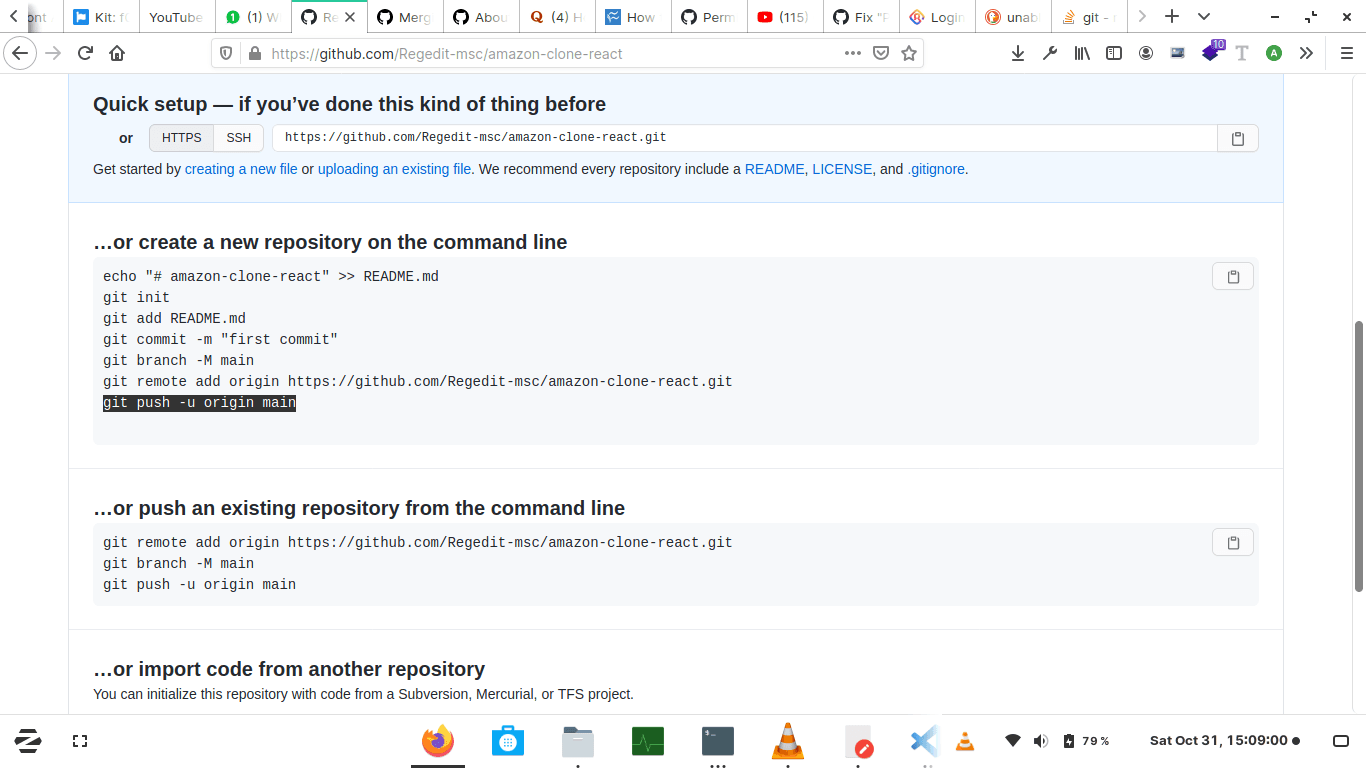Image resolution: width=1366 pixels, height=768 pixels.
Task: Open the Firefox downloads panel
Action: (x=1017, y=54)
